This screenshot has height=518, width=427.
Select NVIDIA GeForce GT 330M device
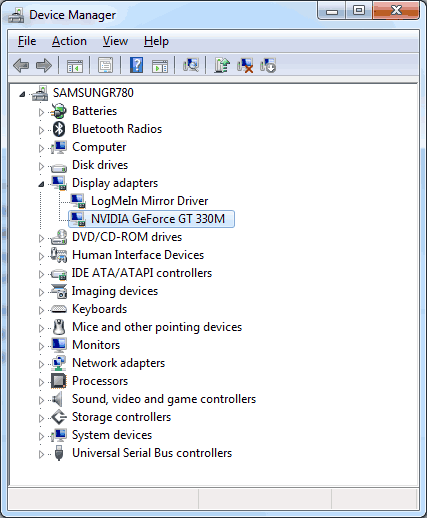(158, 219)
